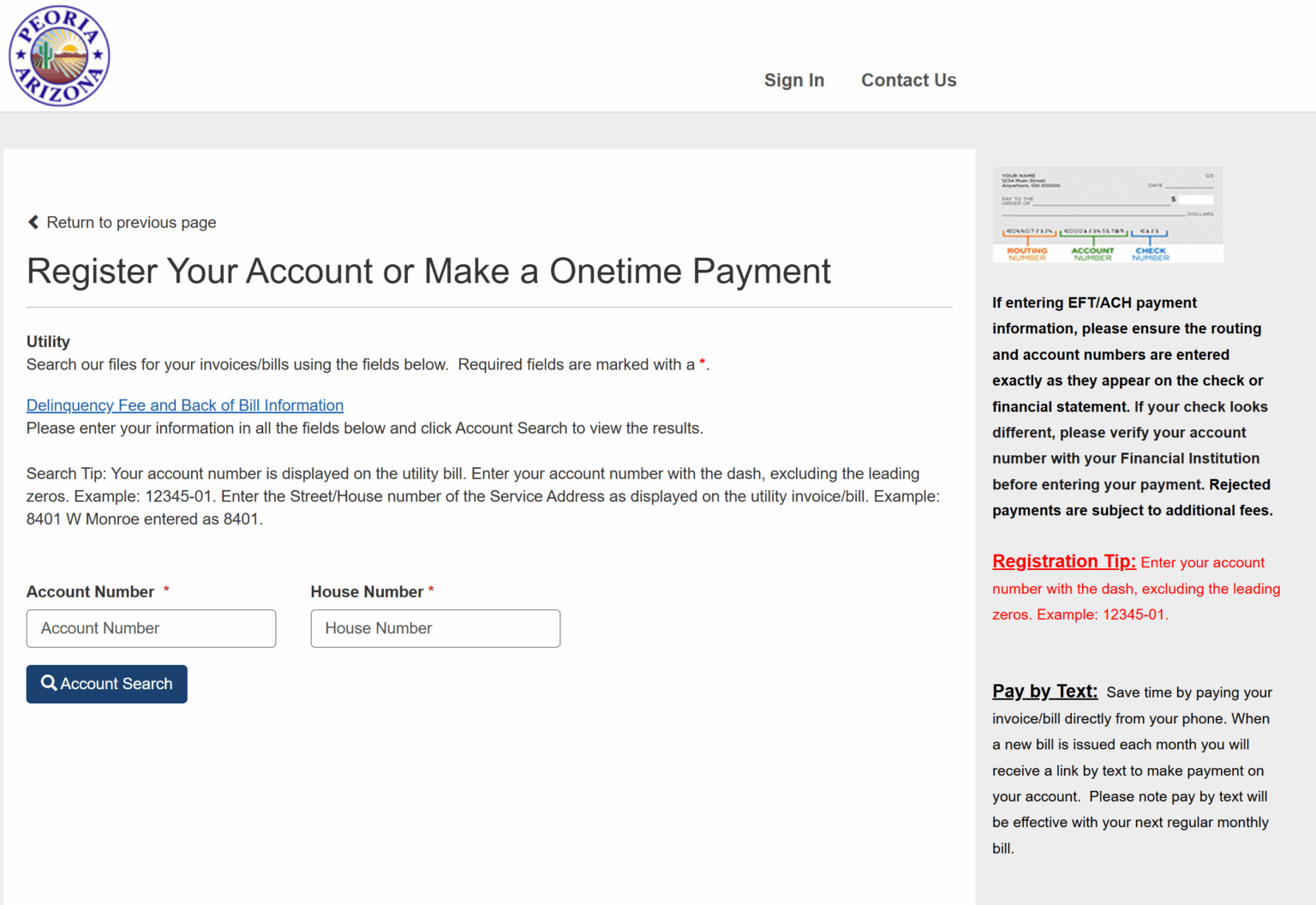Click the Peoria Arizona city logo
The image size is (1316, 905).
coord(59,56)
